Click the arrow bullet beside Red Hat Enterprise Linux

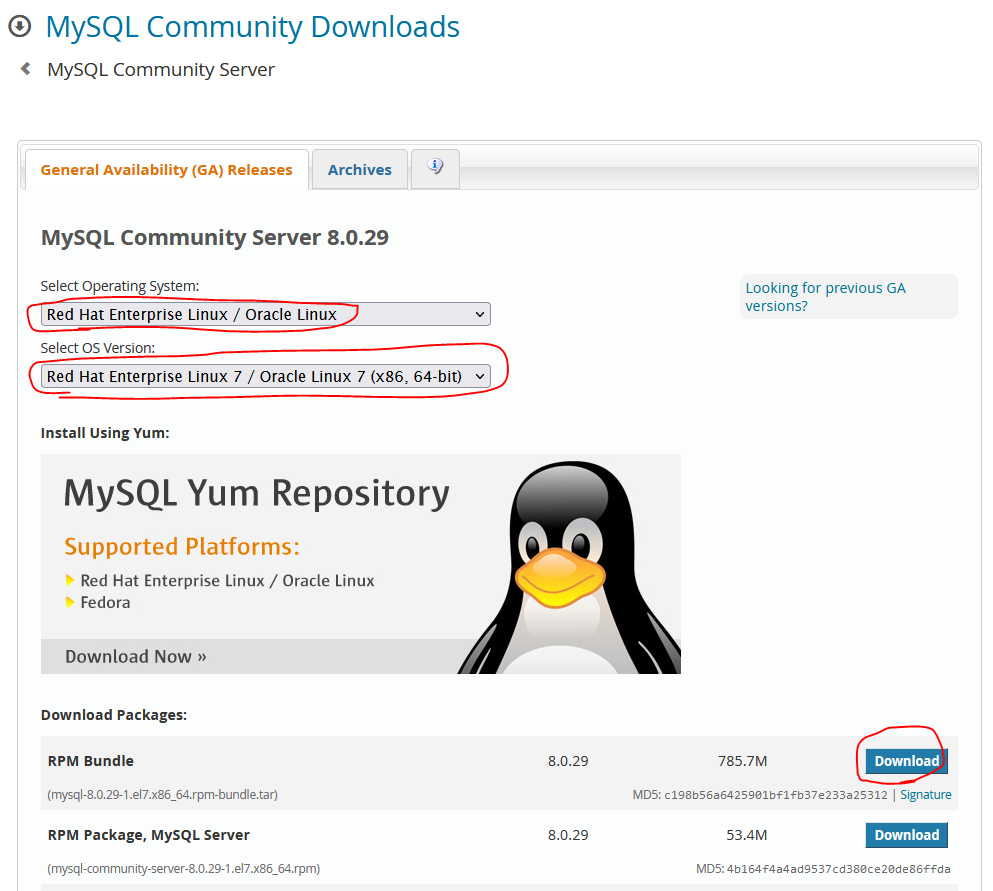point(69,580)
